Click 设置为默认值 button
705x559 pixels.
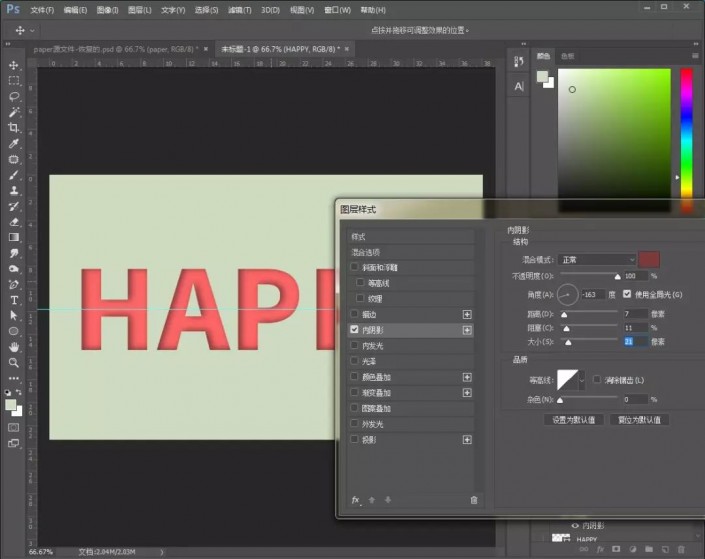(573, 420)
